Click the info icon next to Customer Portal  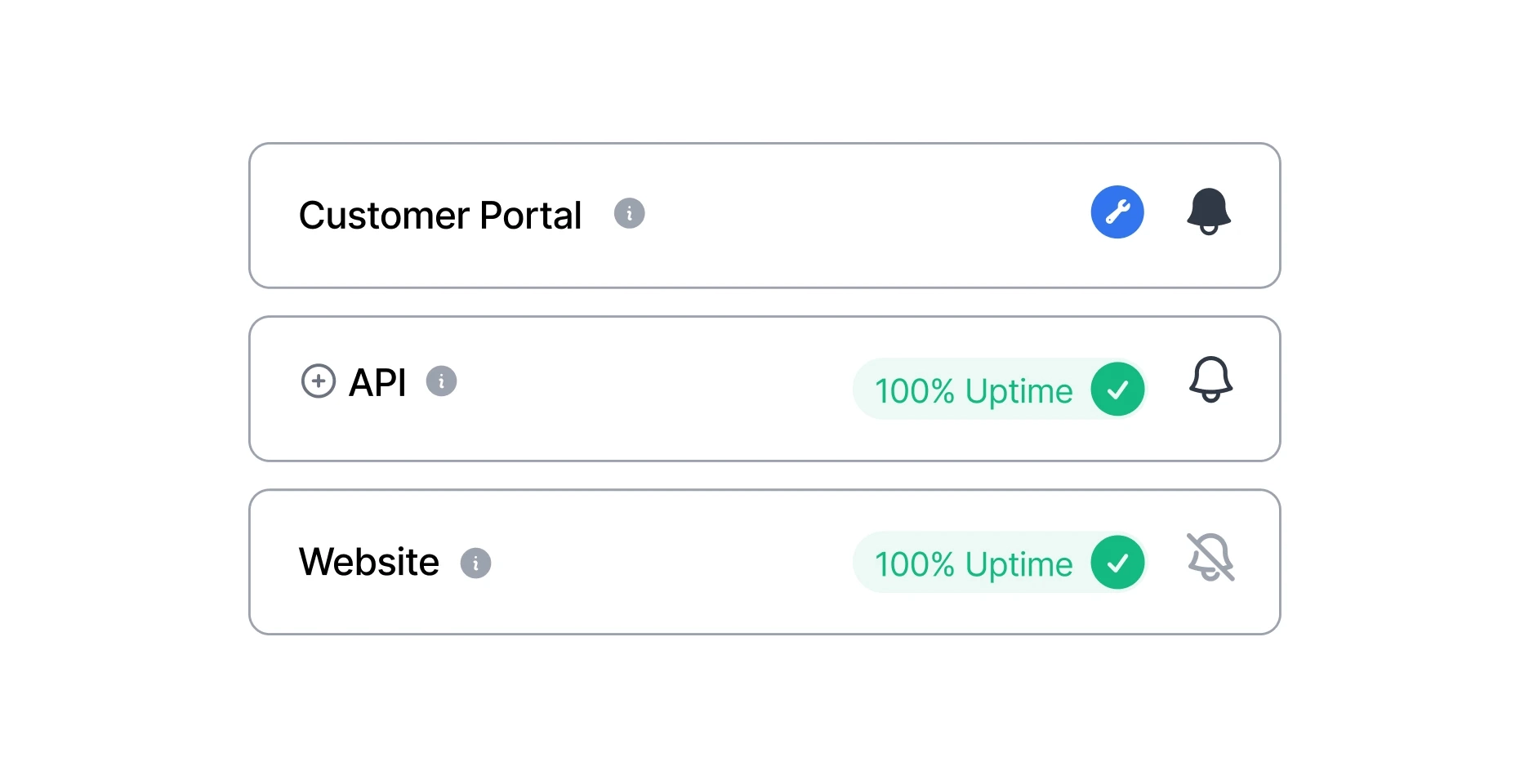click(628, 213)
